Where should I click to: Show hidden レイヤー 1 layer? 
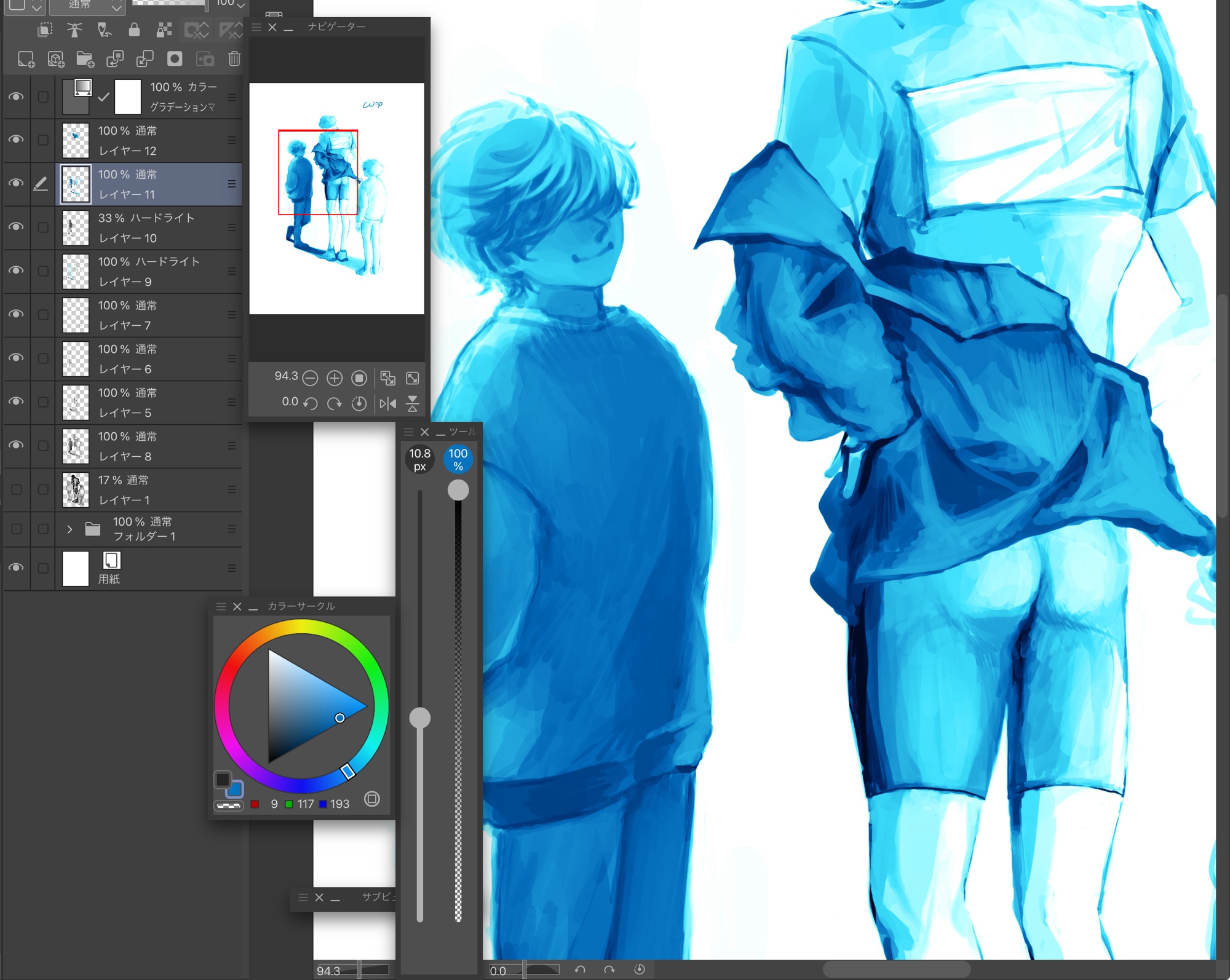(x=17, y=489)
